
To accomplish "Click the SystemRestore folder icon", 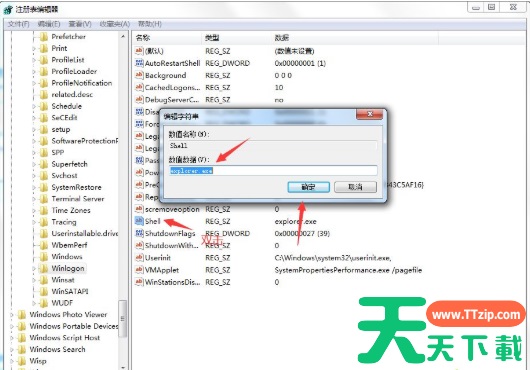I will click(x=44, y=187).
